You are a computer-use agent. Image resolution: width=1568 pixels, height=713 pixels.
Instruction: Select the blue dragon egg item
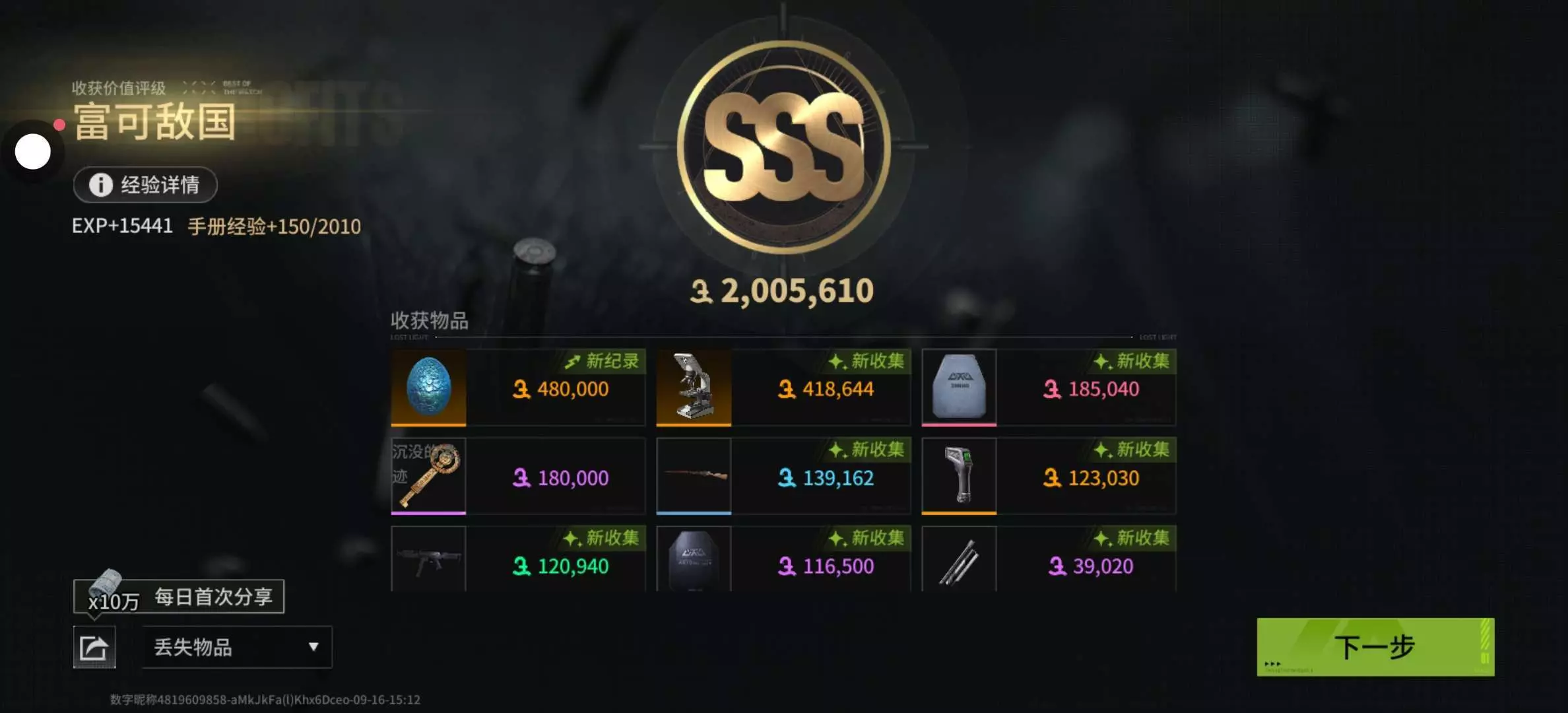coord(428,387)
